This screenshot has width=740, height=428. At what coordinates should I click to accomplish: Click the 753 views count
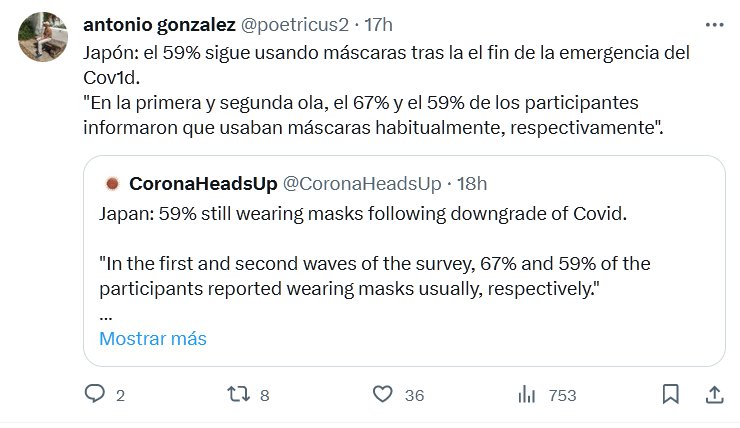(x=562, y=395)
